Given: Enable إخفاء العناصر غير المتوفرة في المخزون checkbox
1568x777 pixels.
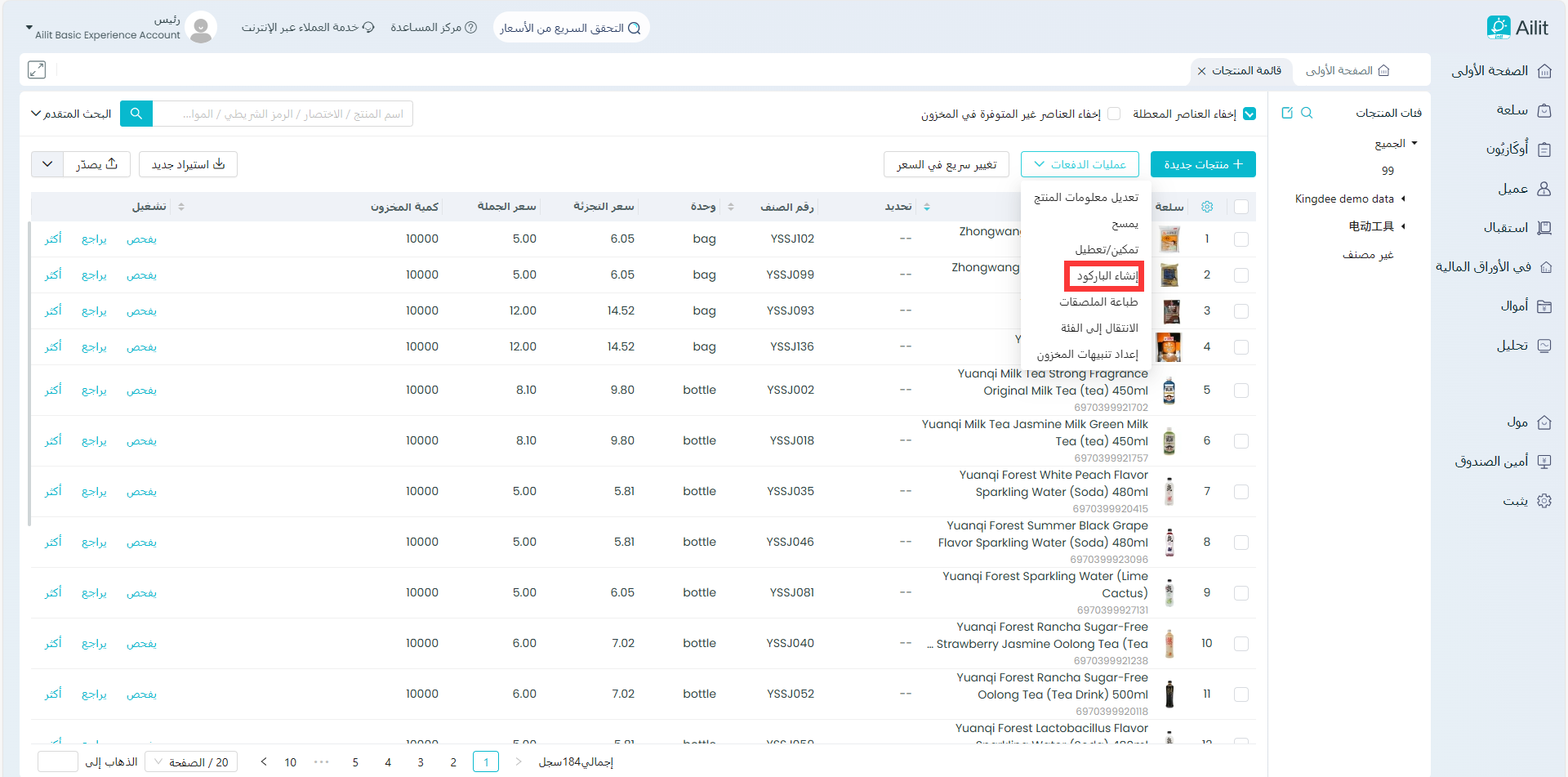Looking at the screenshot, I should click(x=1114, y=114).
